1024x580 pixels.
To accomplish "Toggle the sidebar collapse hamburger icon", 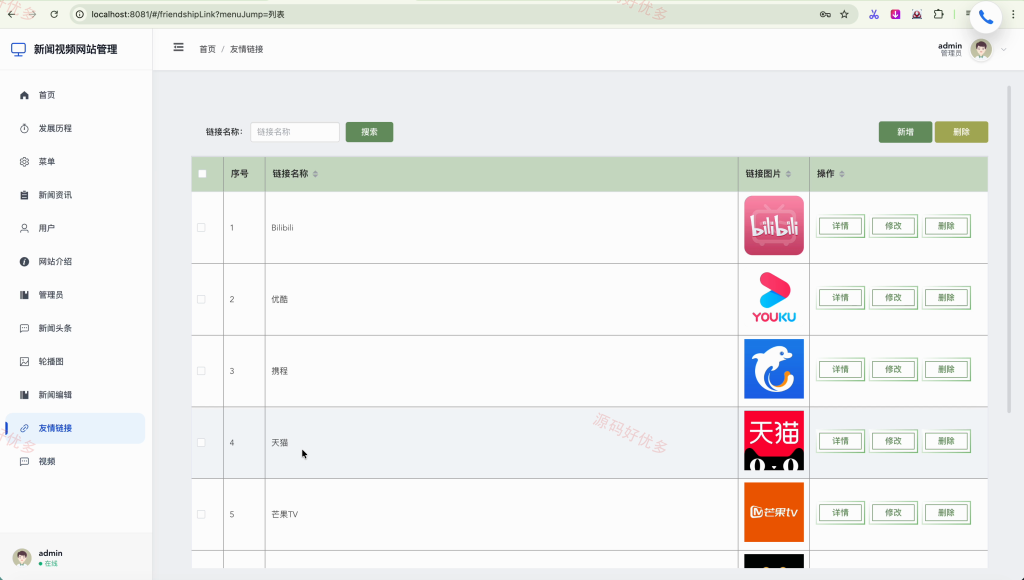I will click(178, 48).
